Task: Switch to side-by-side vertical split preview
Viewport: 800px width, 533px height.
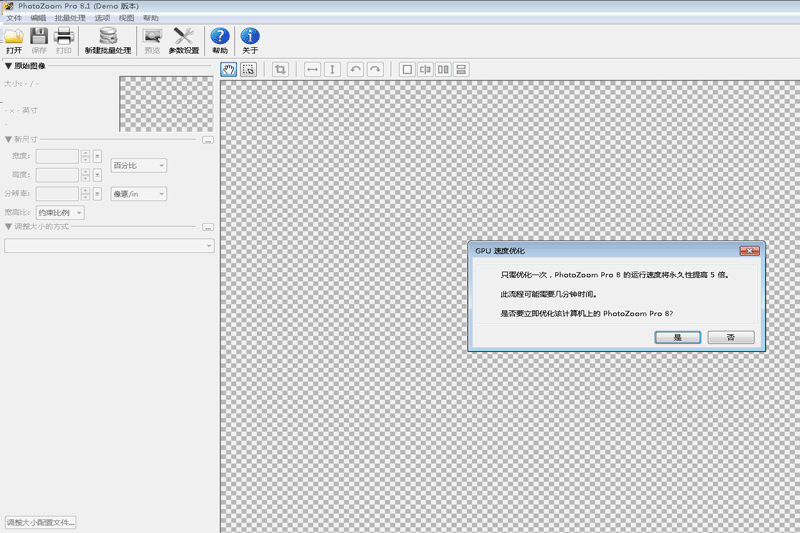Action: click(443, 69)
